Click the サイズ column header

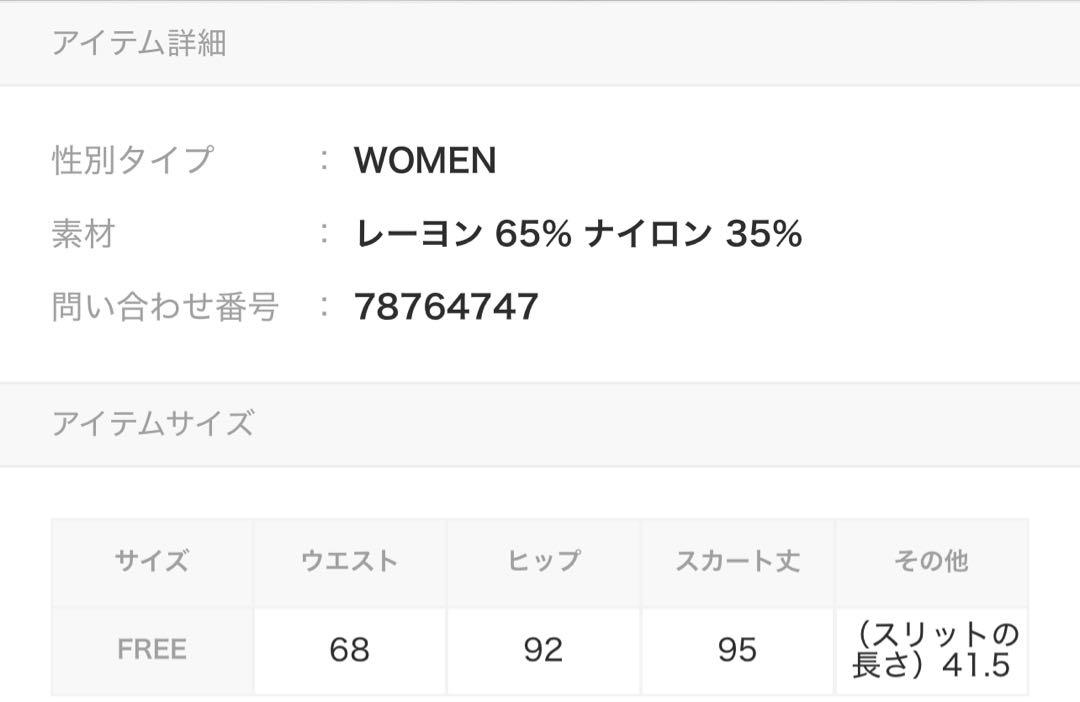[x=152, y=561]
